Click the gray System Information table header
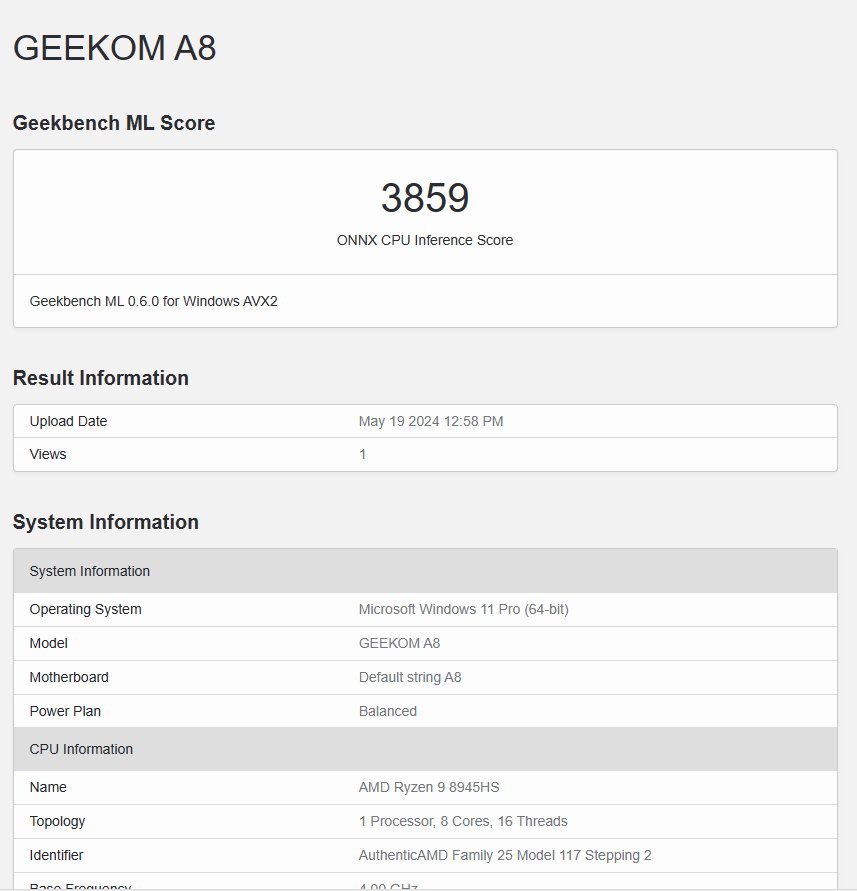 pos(90,571)
